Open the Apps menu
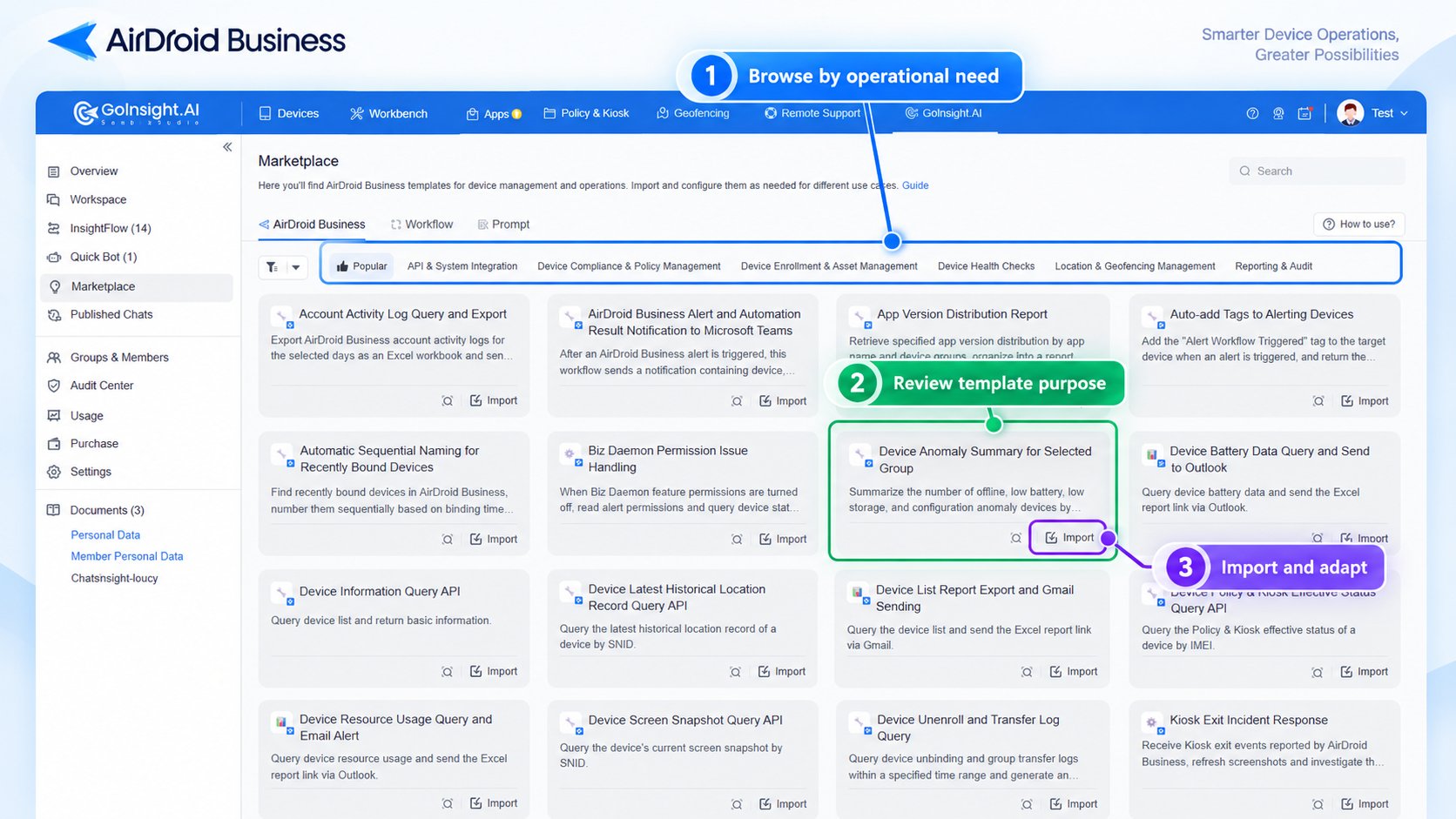The height and width of the screenshot is (819, 1456). tap(494, 114)
